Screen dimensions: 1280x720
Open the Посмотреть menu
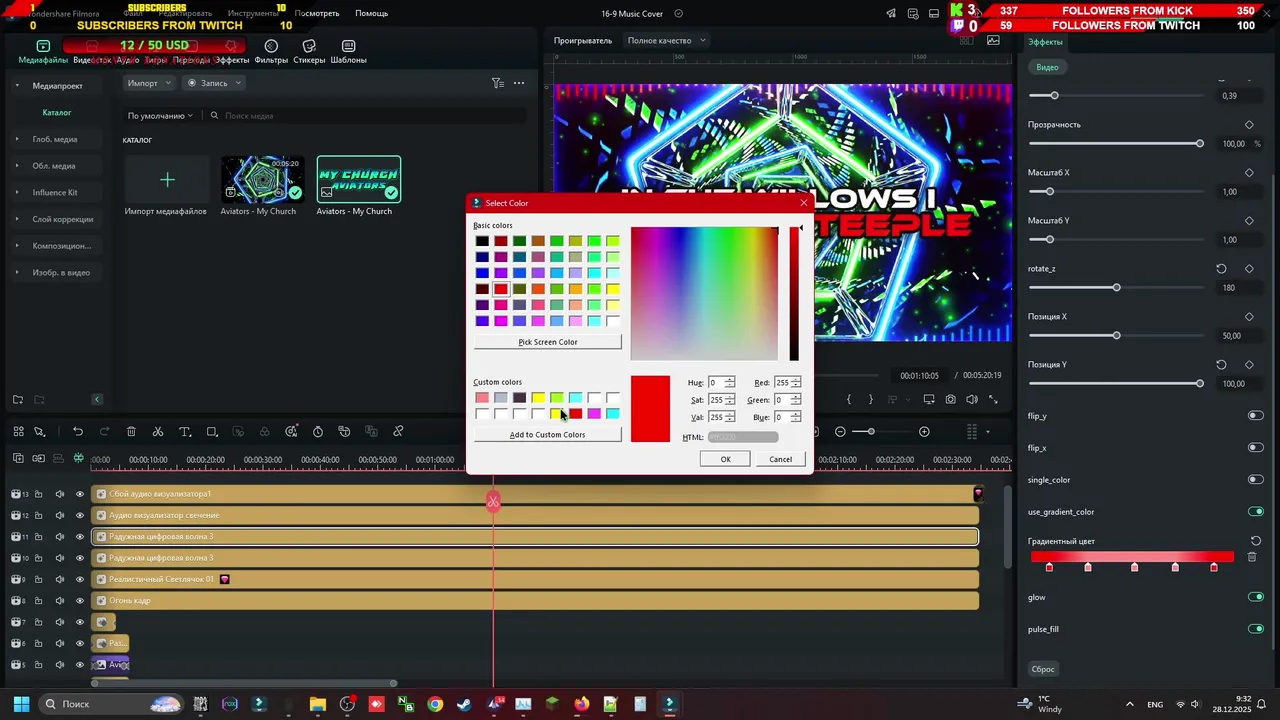pyautogui.click(x=317, y=14)
